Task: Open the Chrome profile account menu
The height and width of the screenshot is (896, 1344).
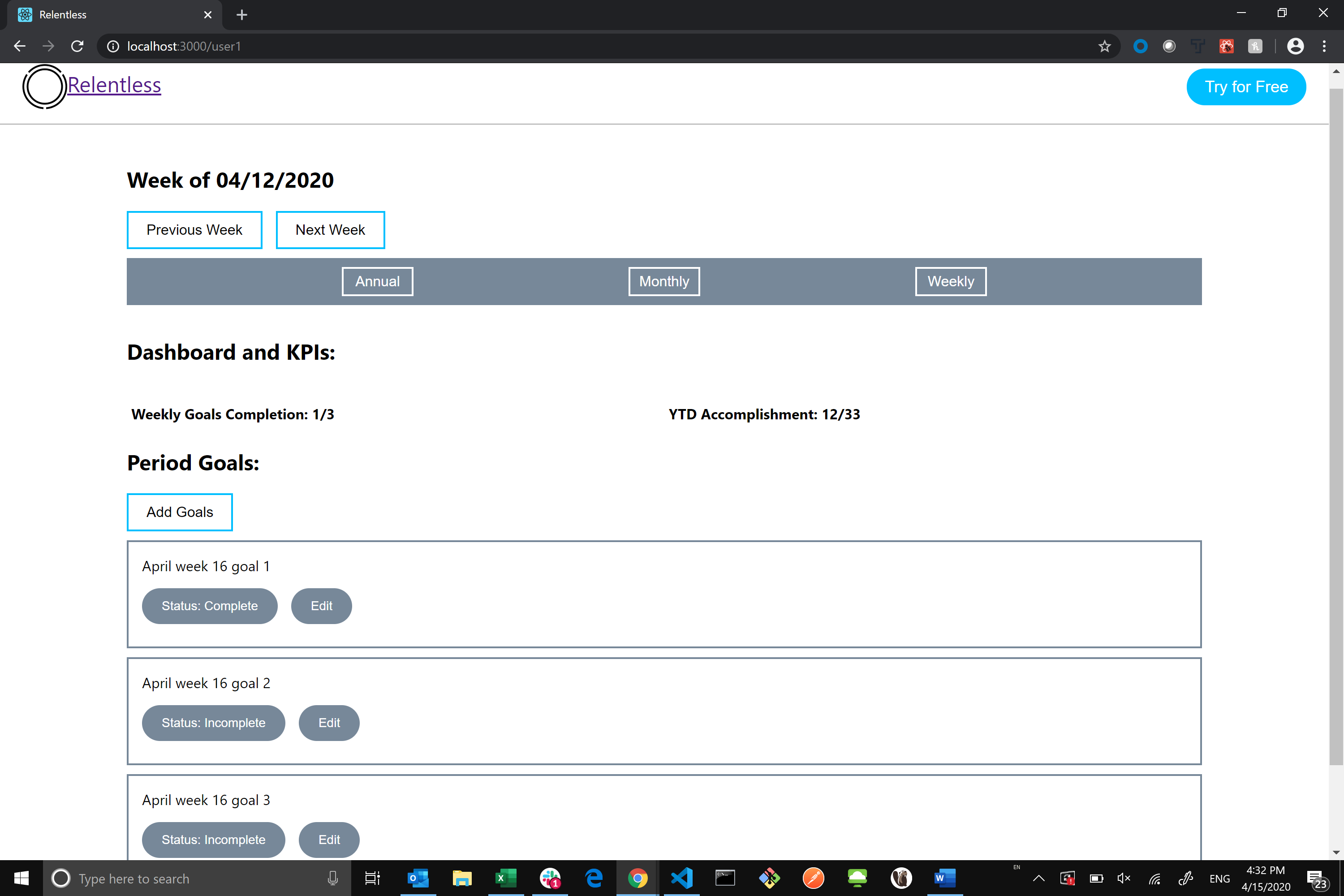Action: 1296,46
